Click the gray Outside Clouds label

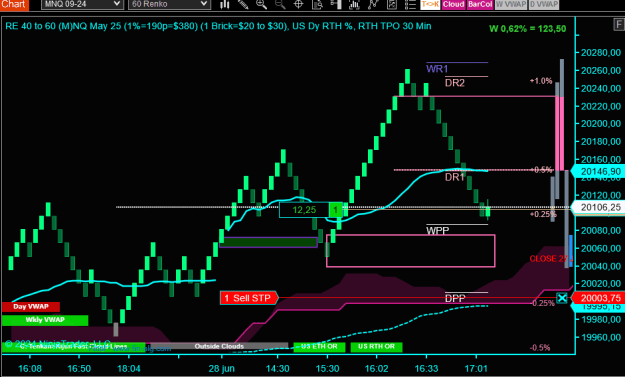tap(219, 346)
